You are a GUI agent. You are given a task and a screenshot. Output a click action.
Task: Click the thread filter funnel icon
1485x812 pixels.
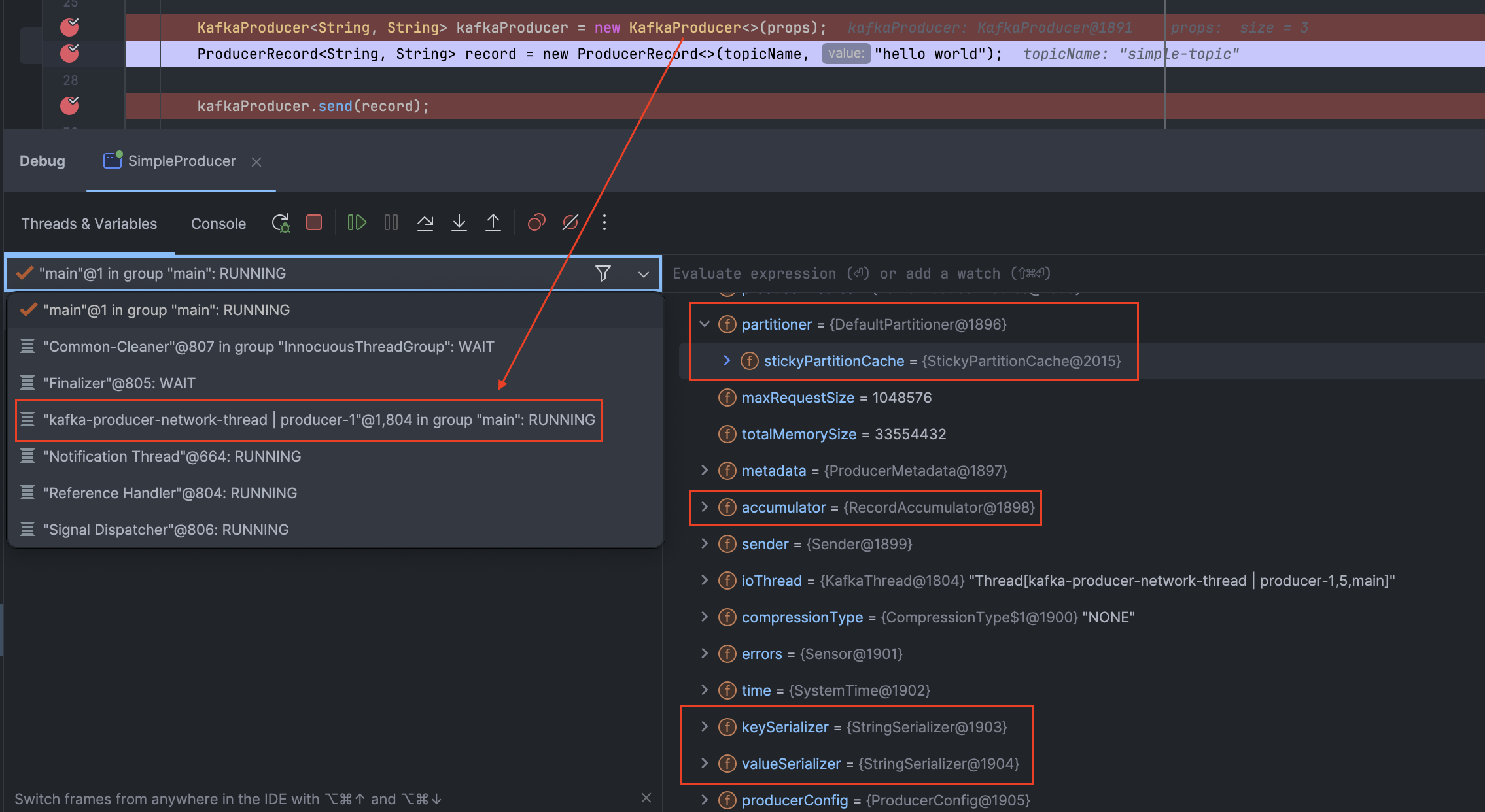click(x=603, y=273)
